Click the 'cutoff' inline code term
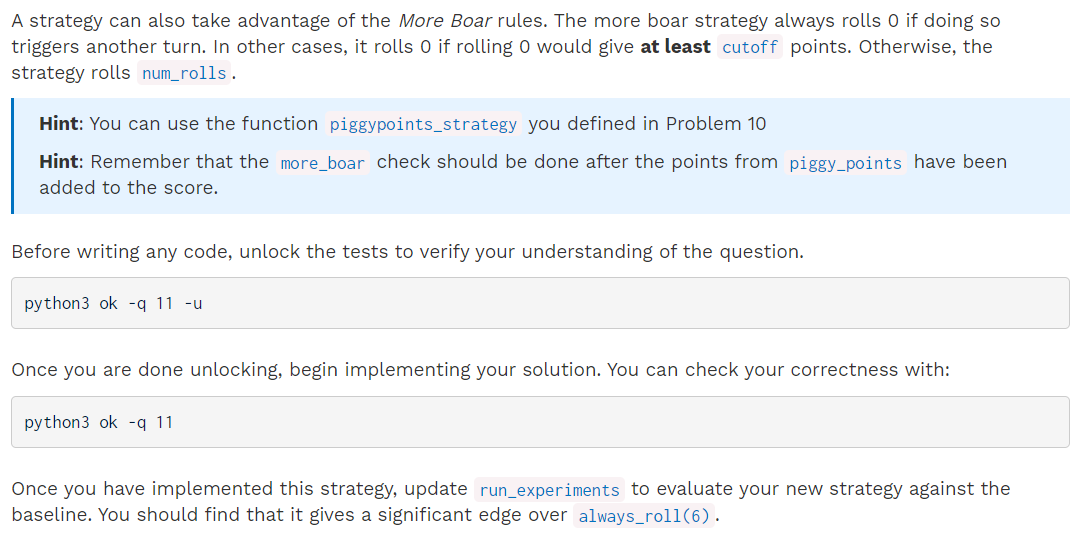Screen dimensions: 1078x534 tap(749, 47)
